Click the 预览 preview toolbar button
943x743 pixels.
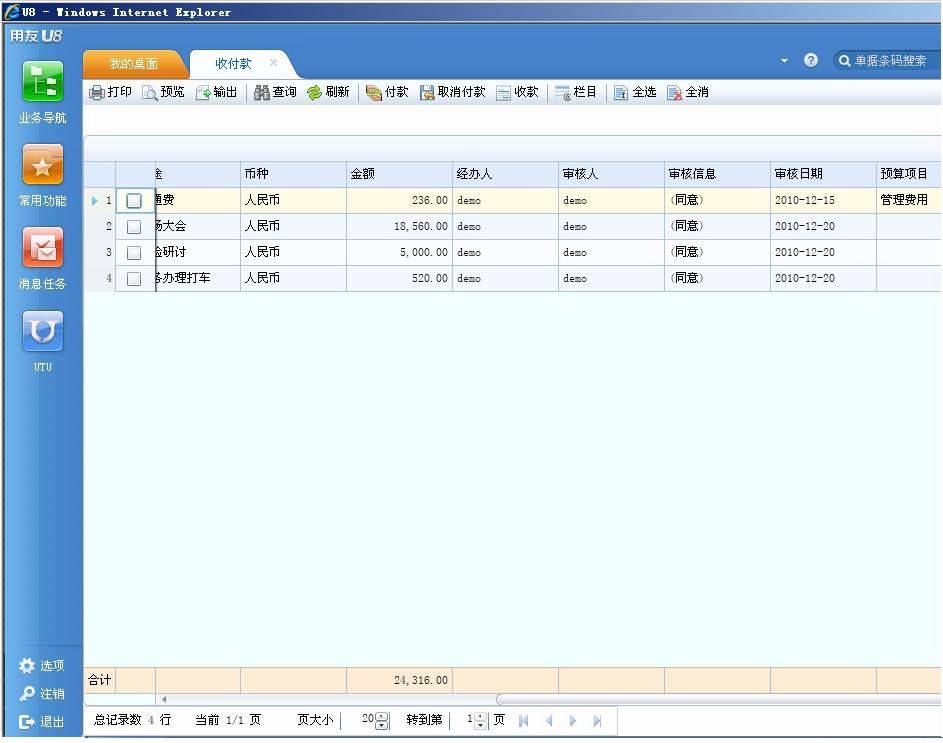(163, 92)
